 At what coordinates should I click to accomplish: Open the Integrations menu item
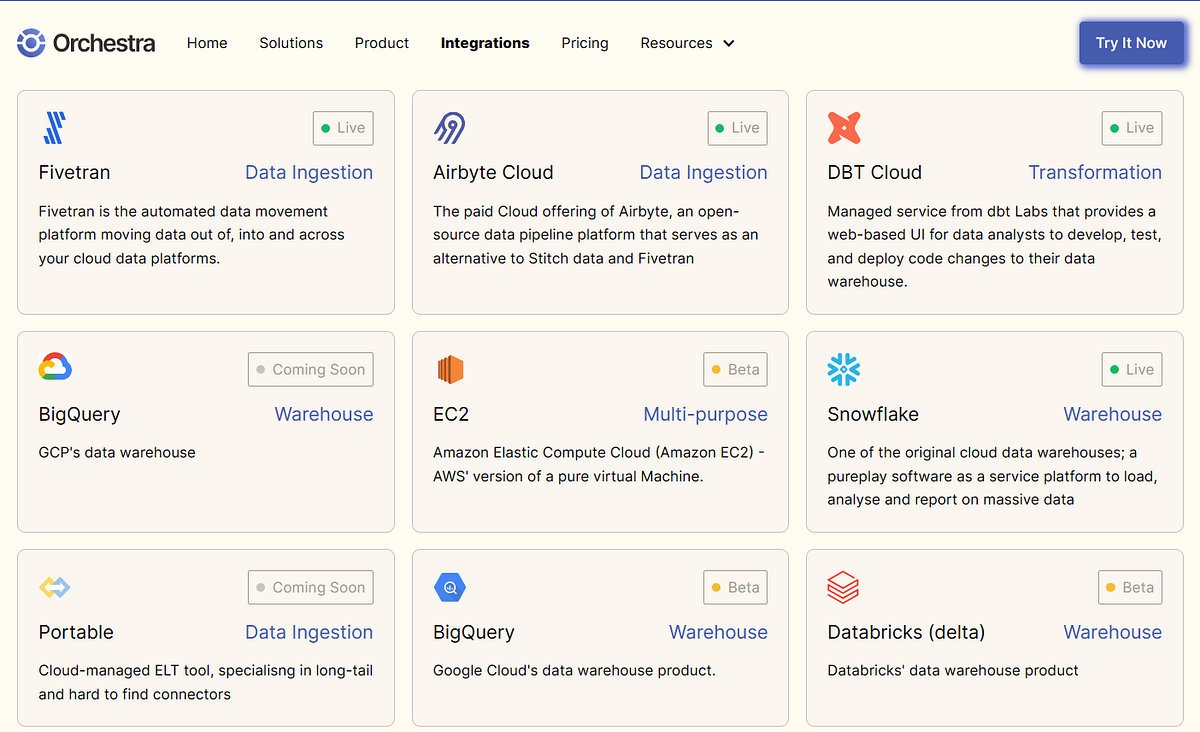pos(485,43)
